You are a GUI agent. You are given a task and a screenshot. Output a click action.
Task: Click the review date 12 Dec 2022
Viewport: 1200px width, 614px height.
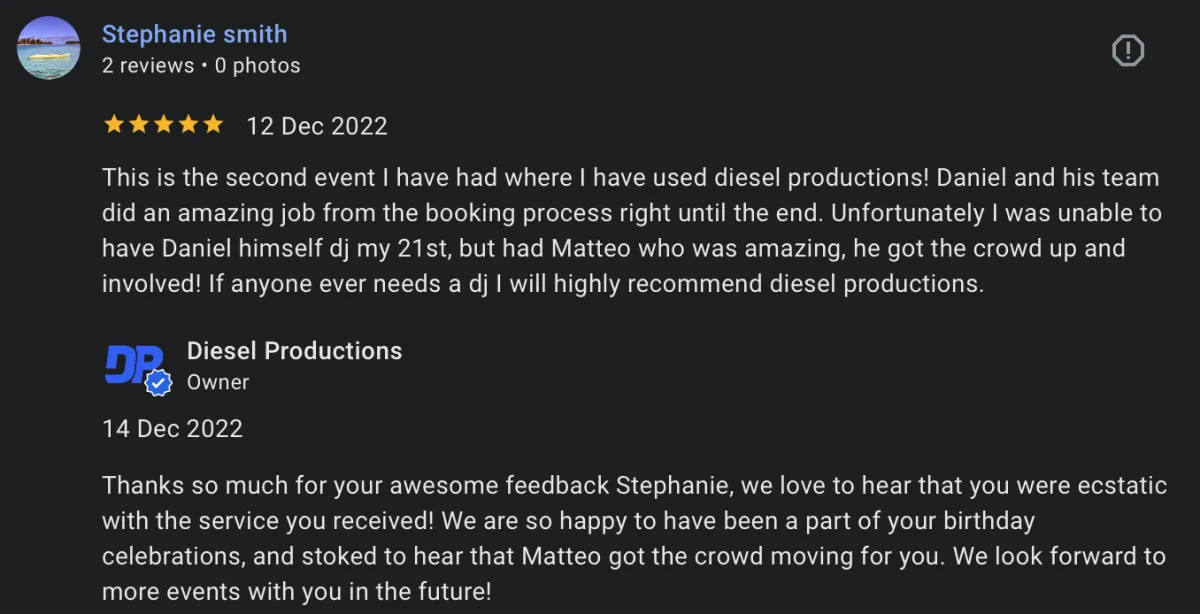(317, 126)
